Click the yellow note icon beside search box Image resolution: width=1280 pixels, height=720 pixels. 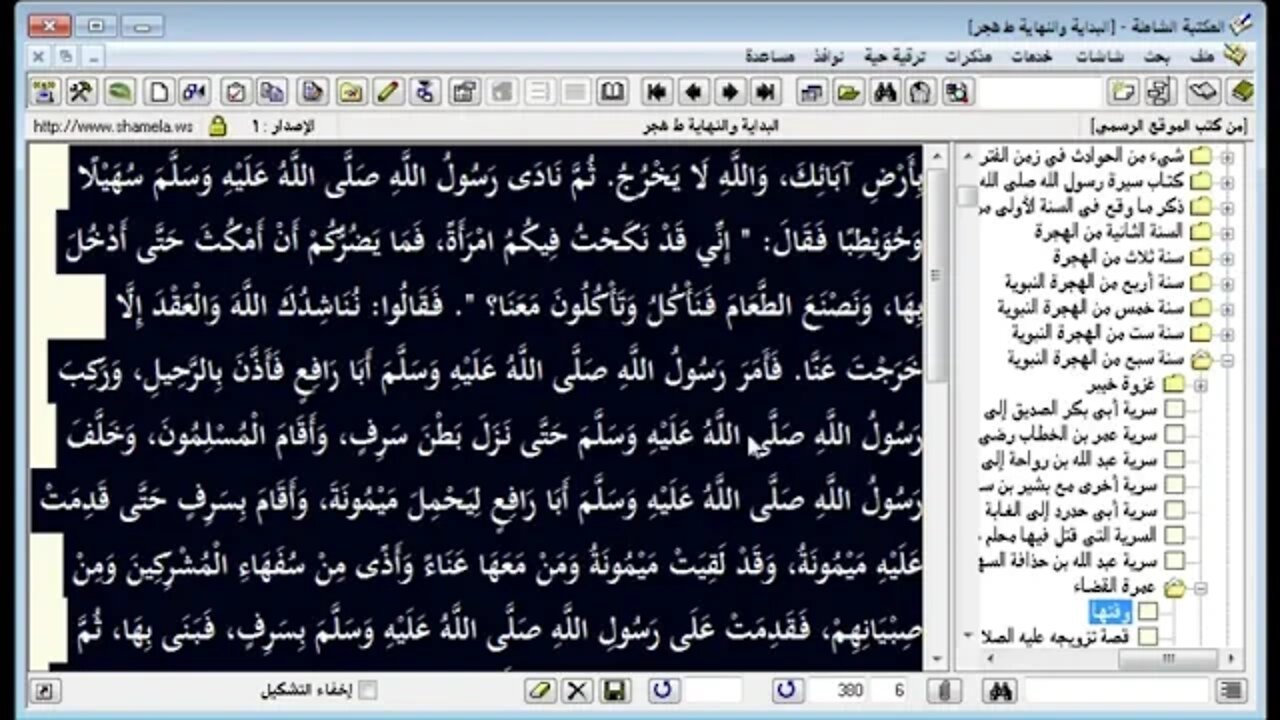(1124, 93)
